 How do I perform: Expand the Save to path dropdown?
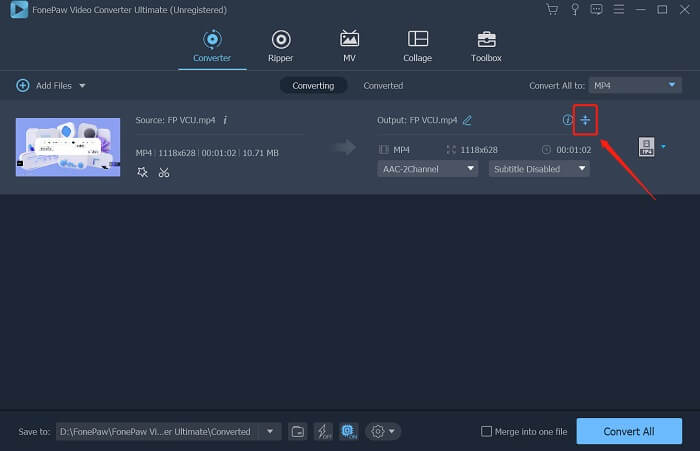(270, 431)
